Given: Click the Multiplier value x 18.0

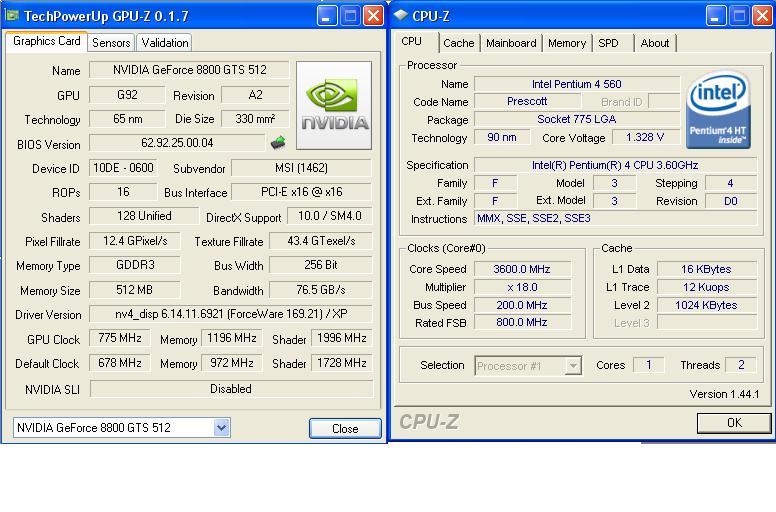Looking at the screenshot, I should point(522,287).
